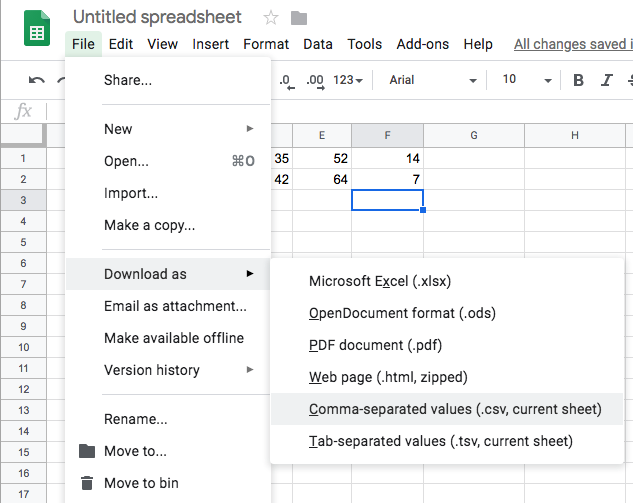Download as Comma-separated values (.csv)
Screen dimensions: 633x503
(x=455, y=409)
